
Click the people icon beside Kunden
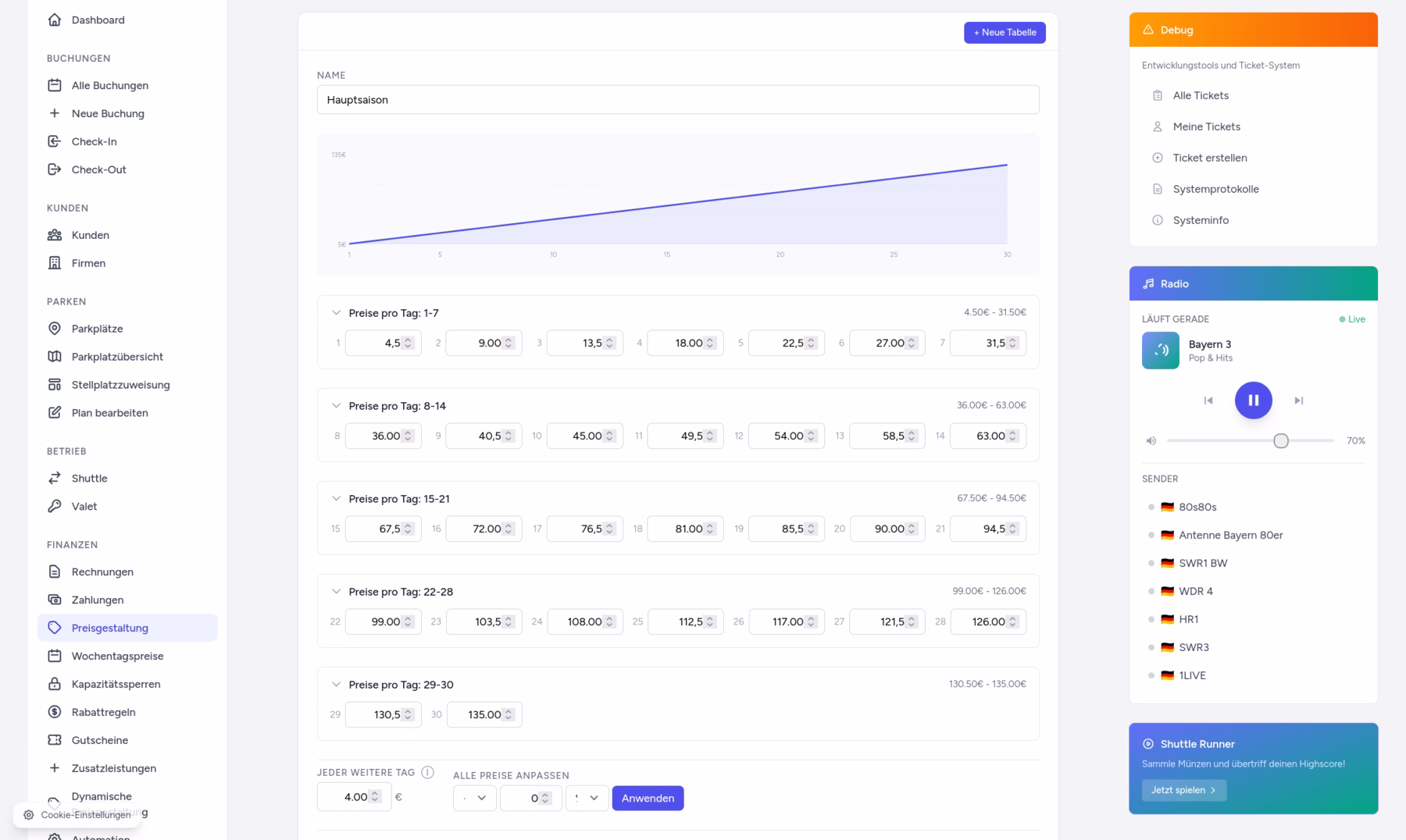point(55,236)
